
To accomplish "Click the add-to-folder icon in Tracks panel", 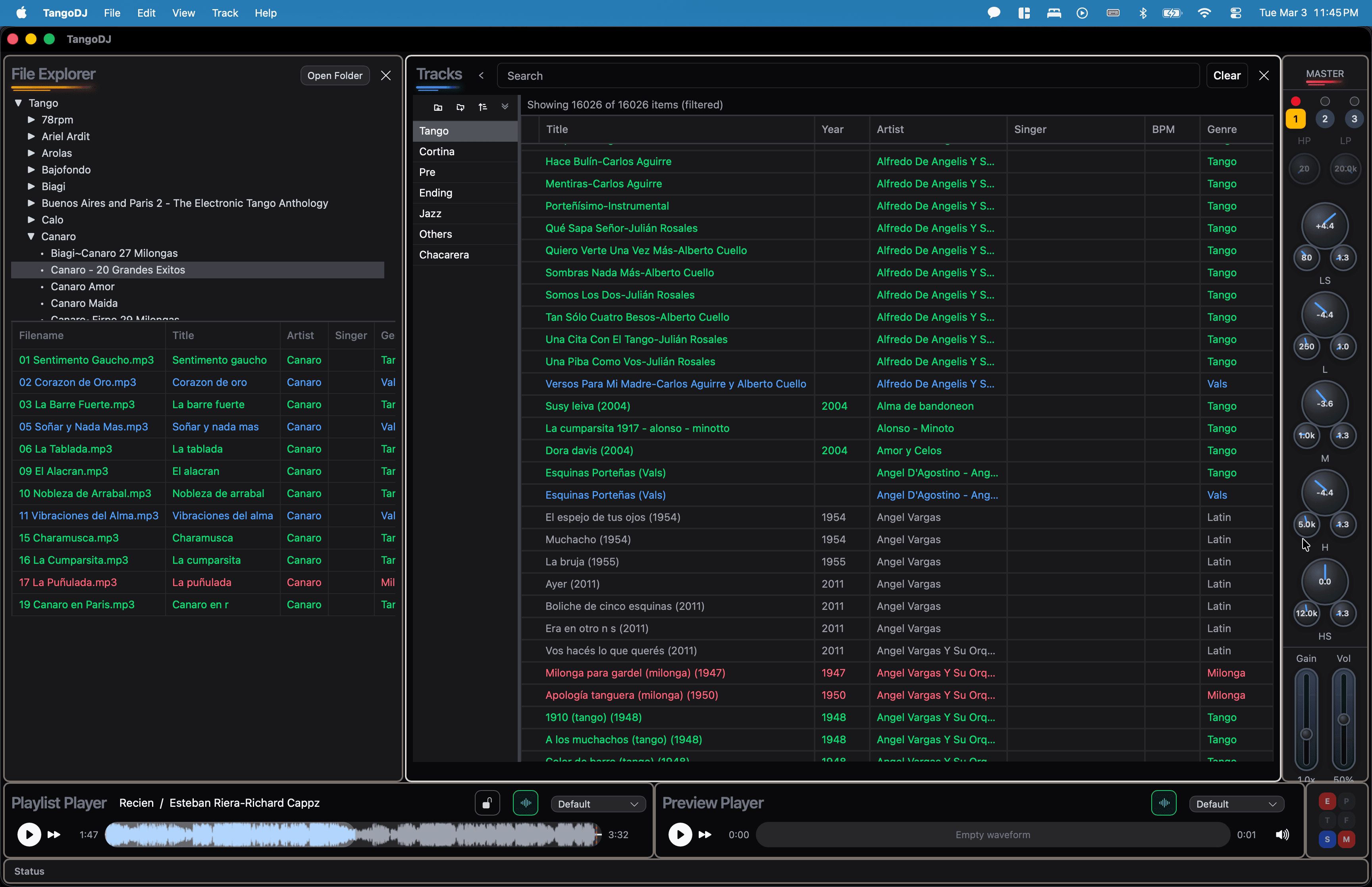I will coord(460,107).
